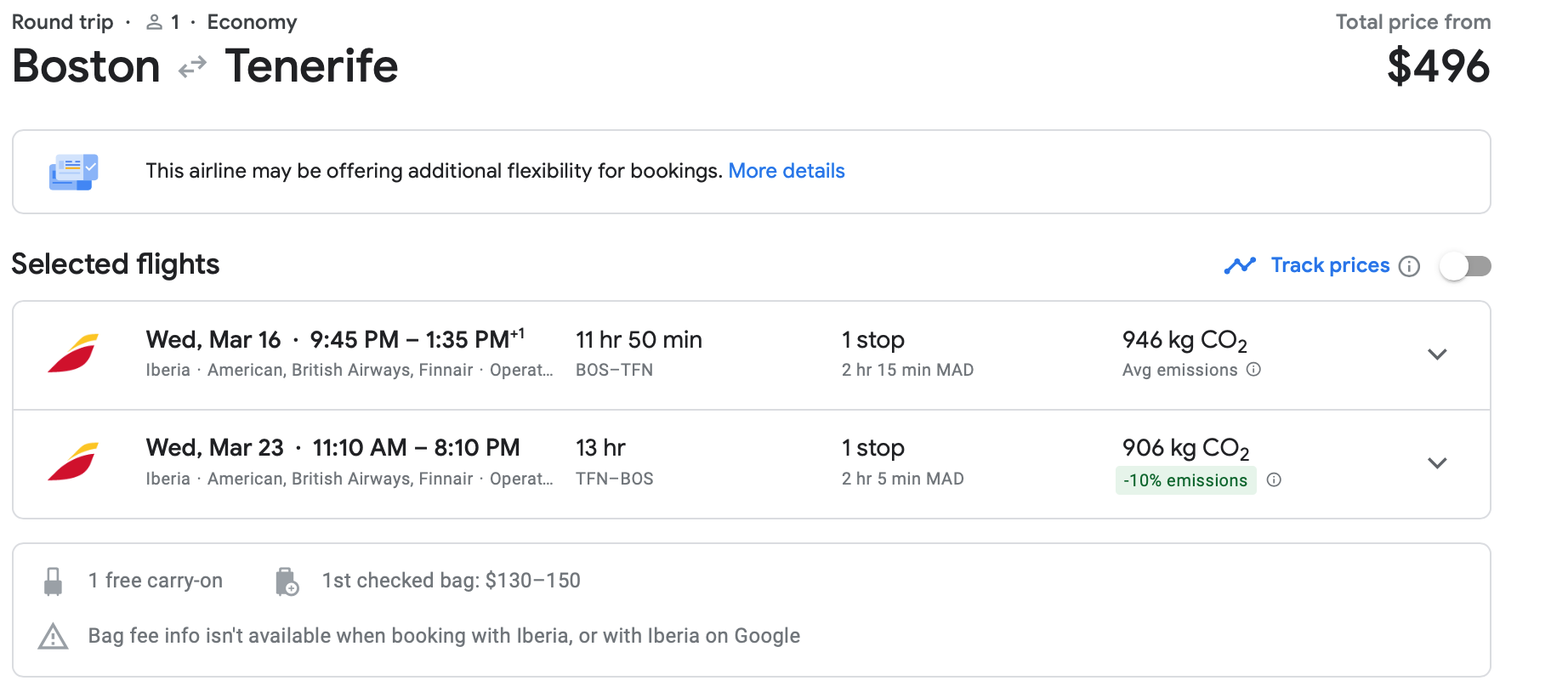The width and height of the screenshot is (1568, 692).
Task: Click the price tracking graph icon
Action: pyautogui.click(x=1240, y=266)
